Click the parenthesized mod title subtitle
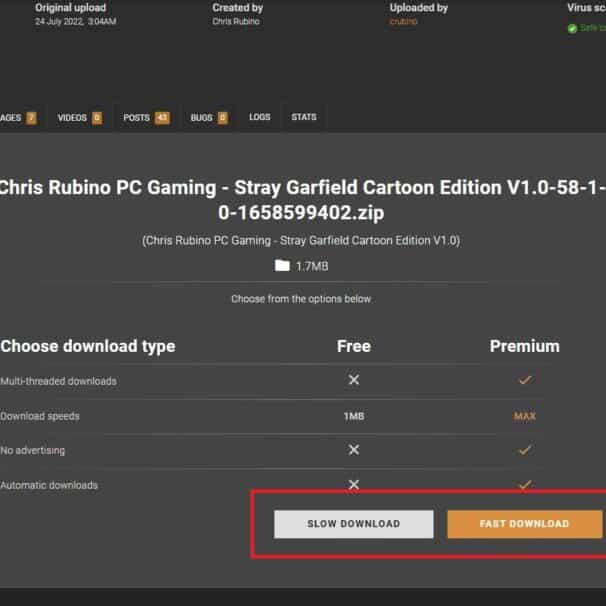The width and height of the screenshot is (606, 606). point(301,241)
